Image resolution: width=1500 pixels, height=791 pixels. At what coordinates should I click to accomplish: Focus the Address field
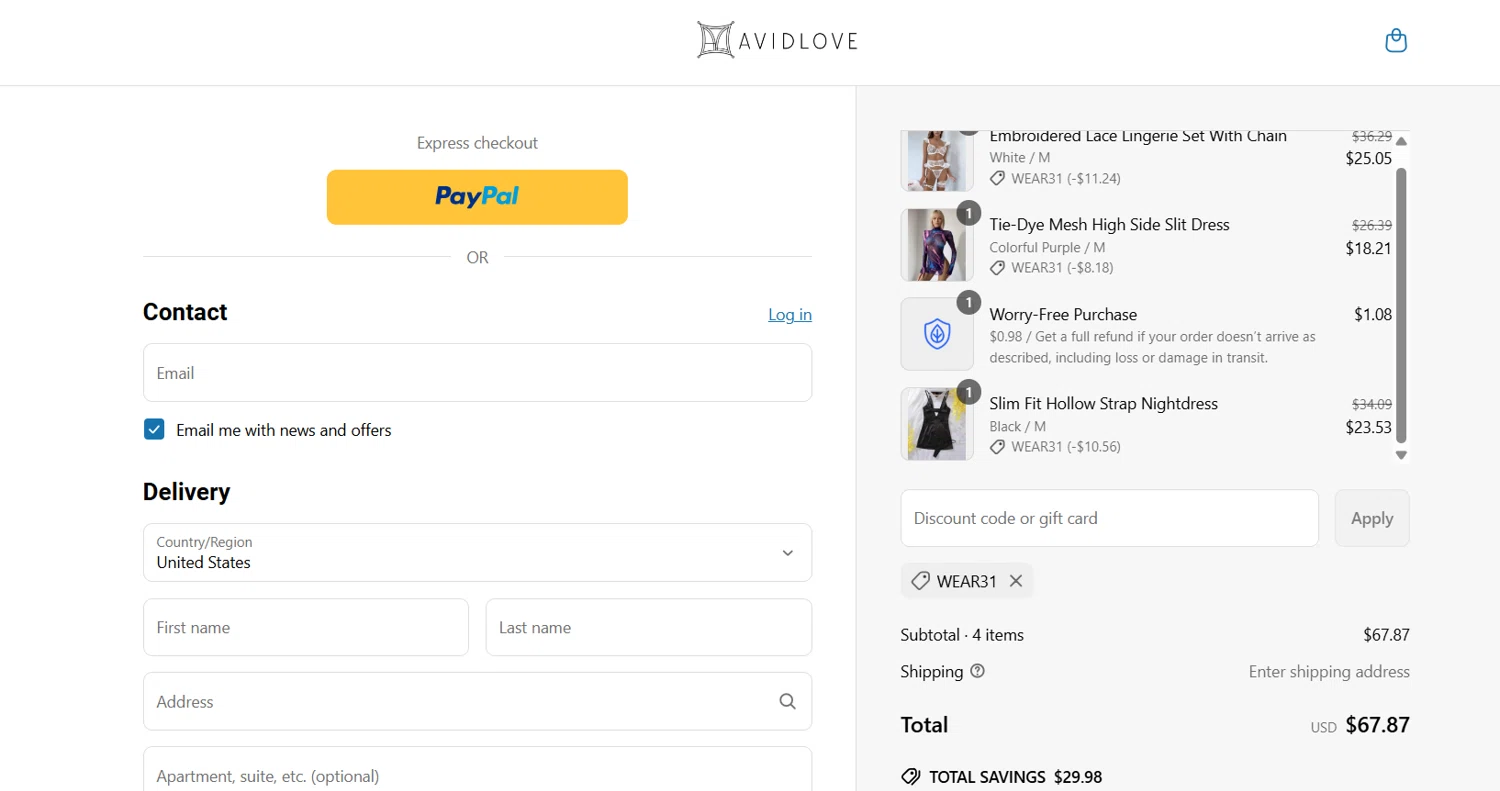[477, 701]
